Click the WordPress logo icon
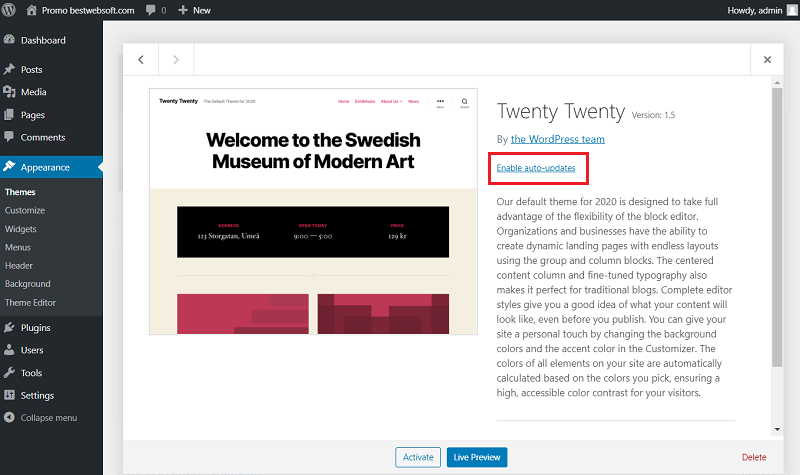Screen dimensions: 800x475 9,10
